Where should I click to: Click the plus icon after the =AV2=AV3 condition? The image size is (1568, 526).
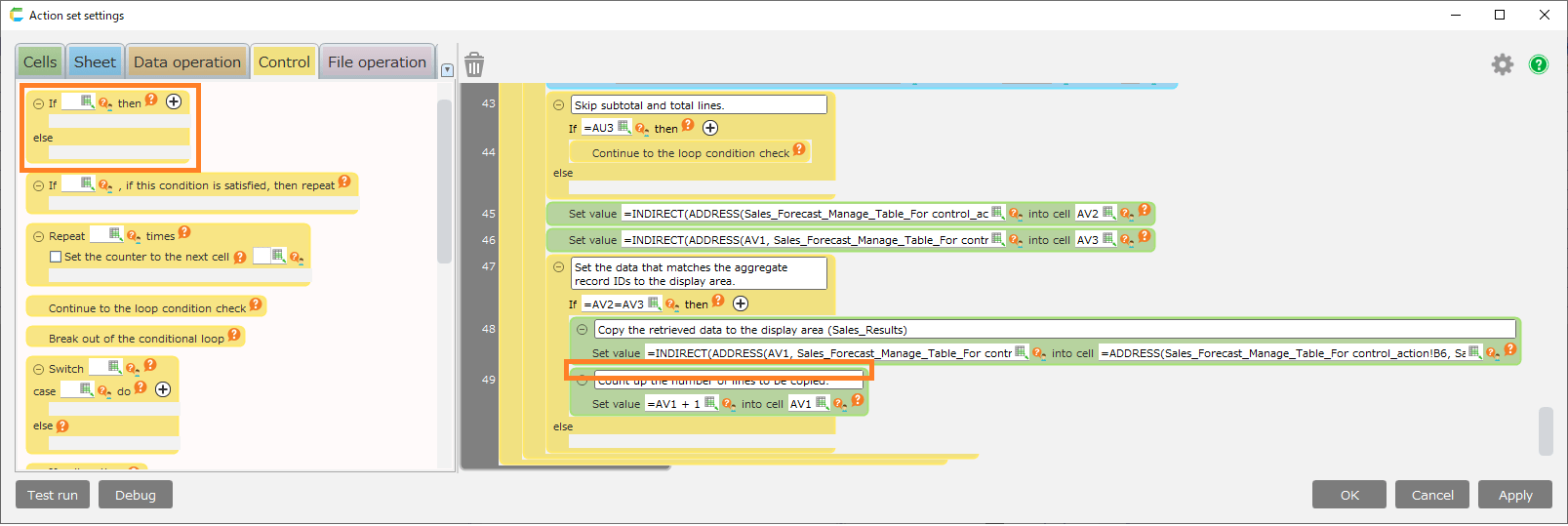[x=741, y=303]
